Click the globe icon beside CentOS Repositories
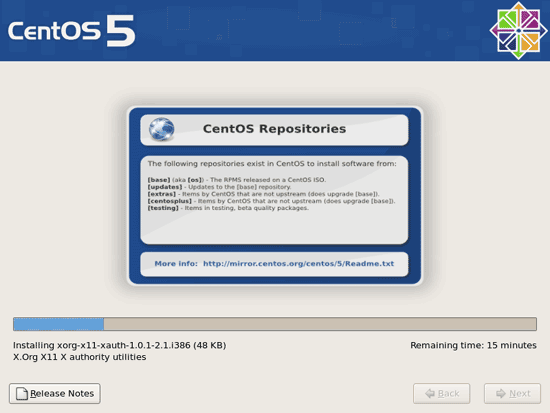This screenshot has width=550, height=413. point(161,129)
